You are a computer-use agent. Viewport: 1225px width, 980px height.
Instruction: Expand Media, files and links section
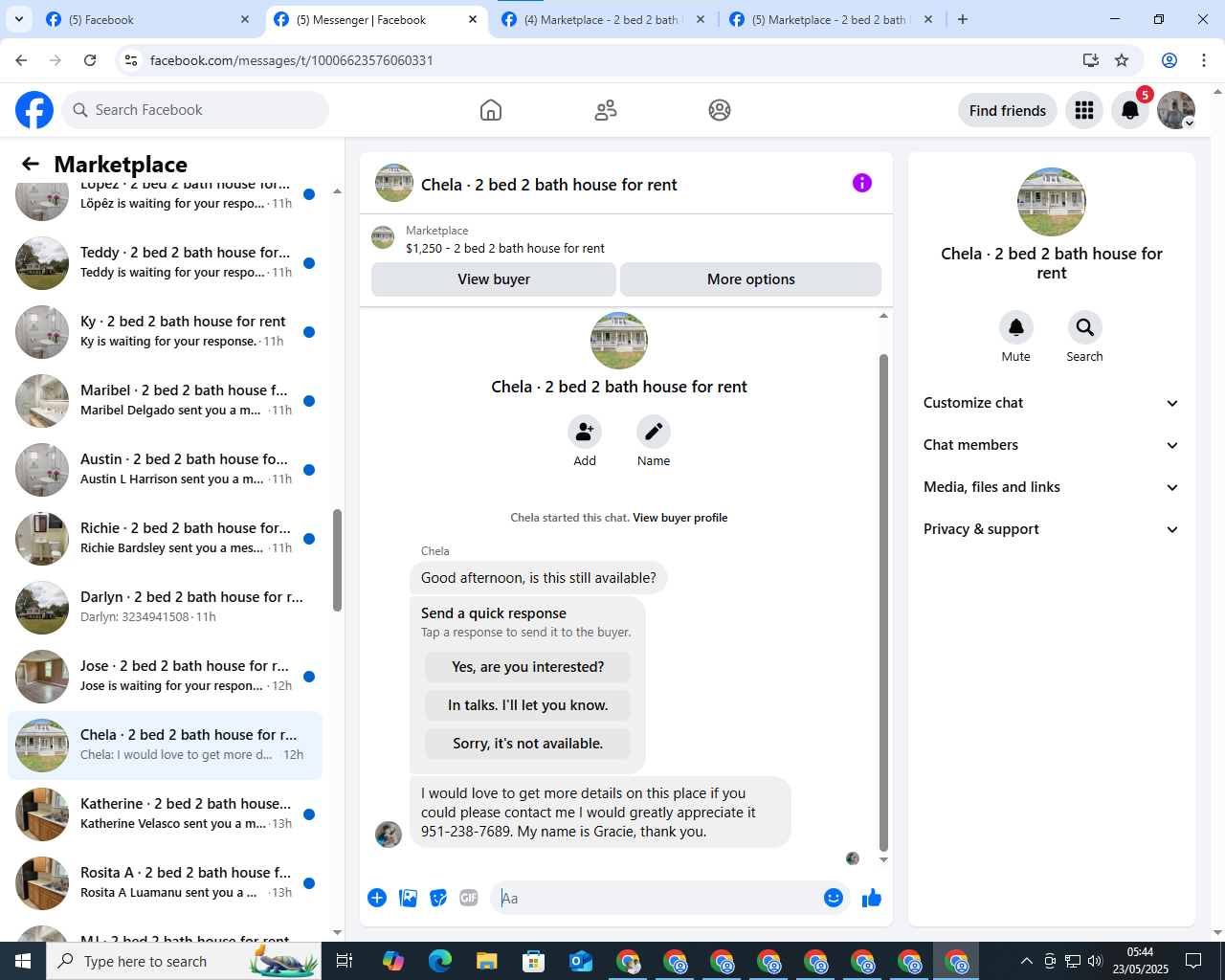coord(1051,487)
